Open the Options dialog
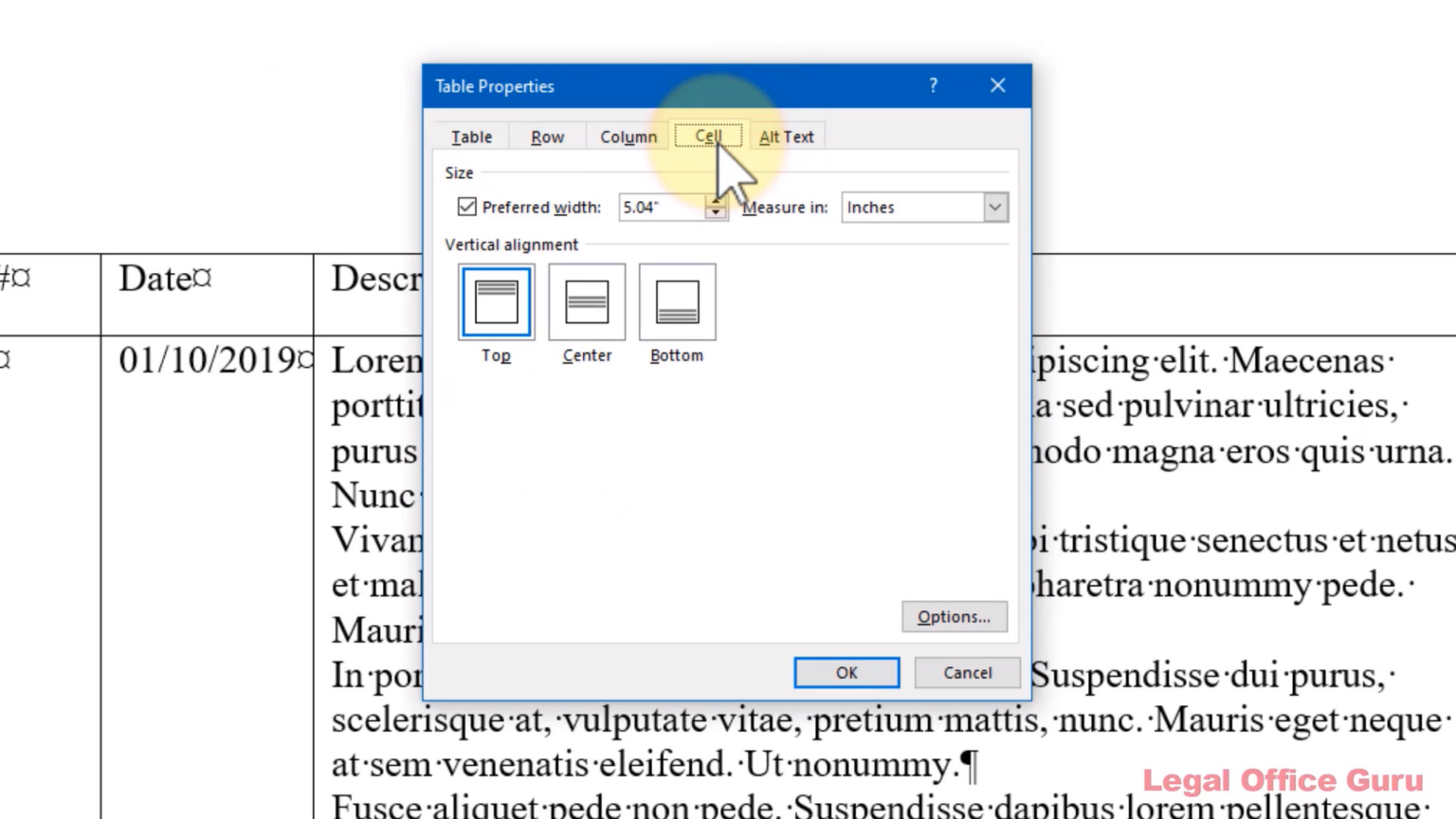The image size is (1456, 819). click(x=954, y=616)
